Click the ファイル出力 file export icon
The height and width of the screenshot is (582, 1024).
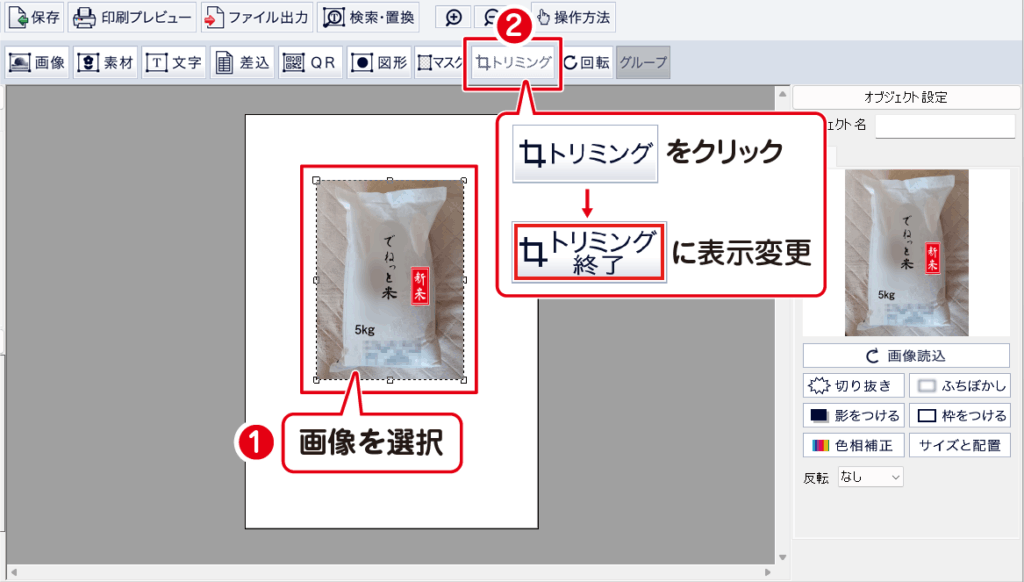tap(256, 18)
